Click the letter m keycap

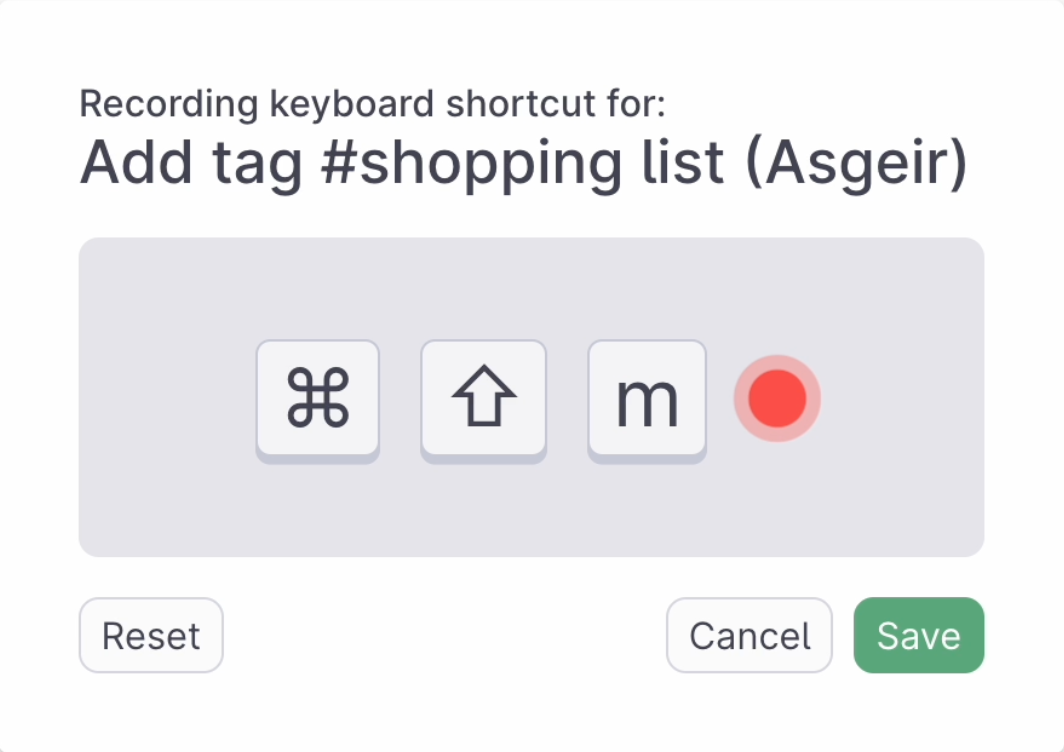pyautogui.click(x=647, y=400)
